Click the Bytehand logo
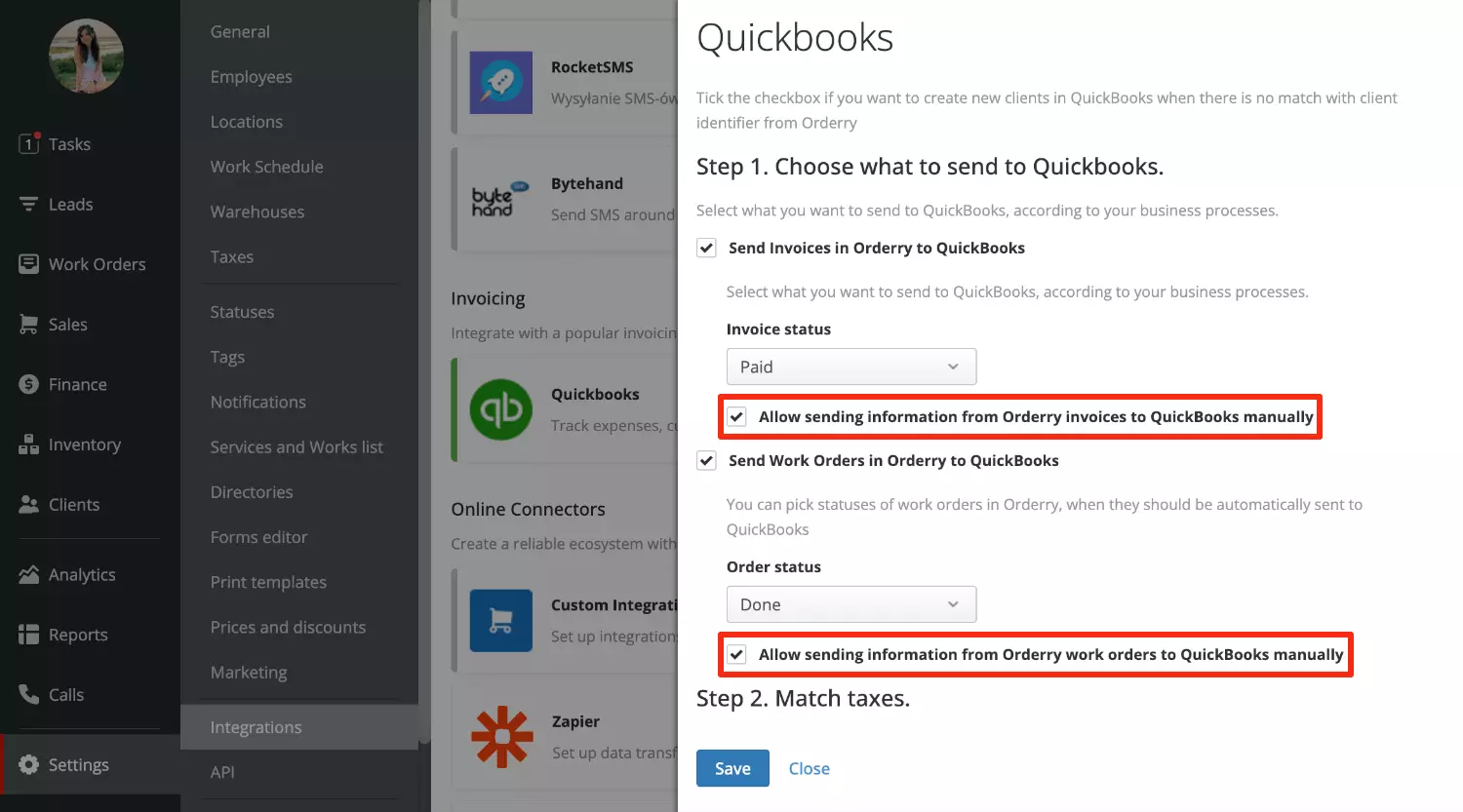Screen dimensions: 1463x812 click(x=501, y=199)
